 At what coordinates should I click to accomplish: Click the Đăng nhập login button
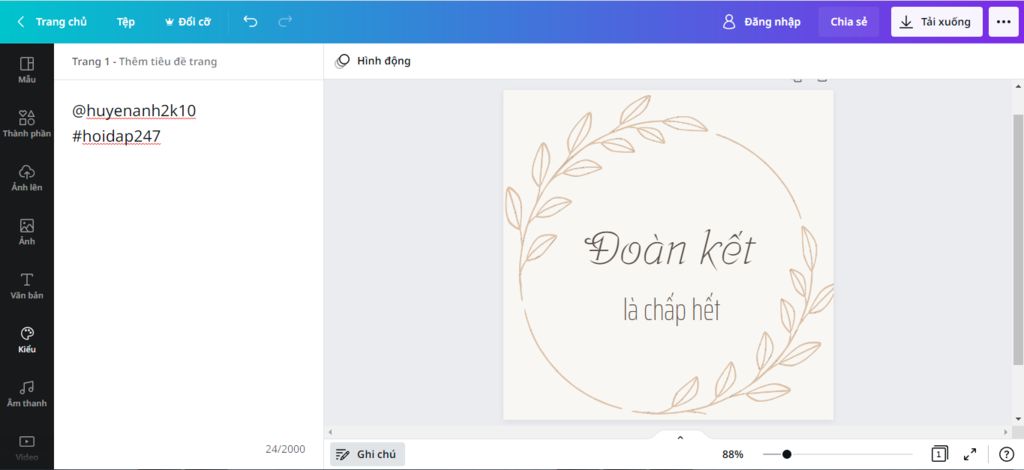[x=761, y=22]
